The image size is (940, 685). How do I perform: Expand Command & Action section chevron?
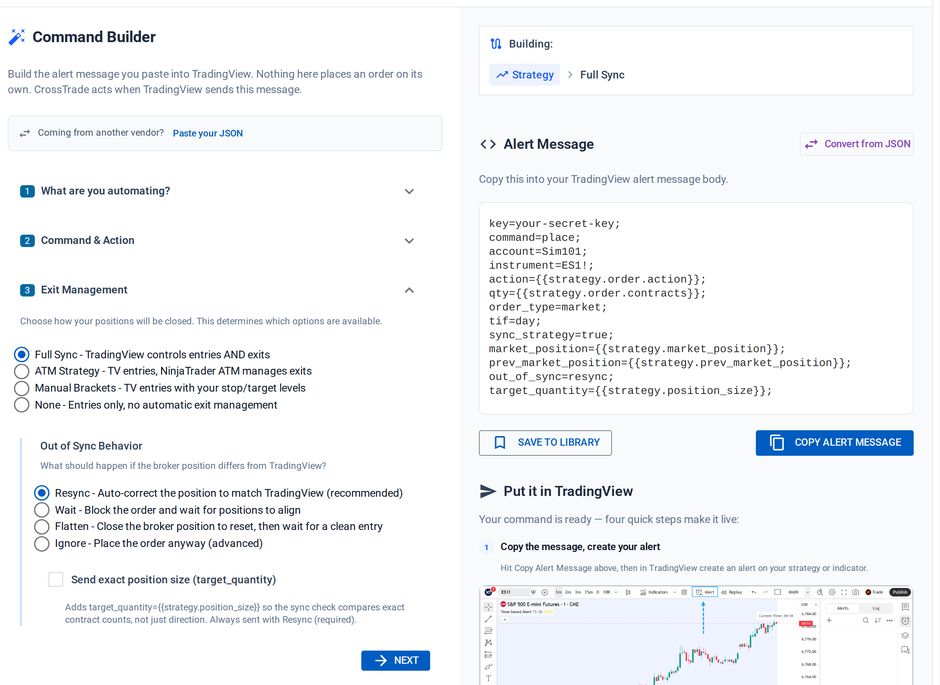click(409, 241)
